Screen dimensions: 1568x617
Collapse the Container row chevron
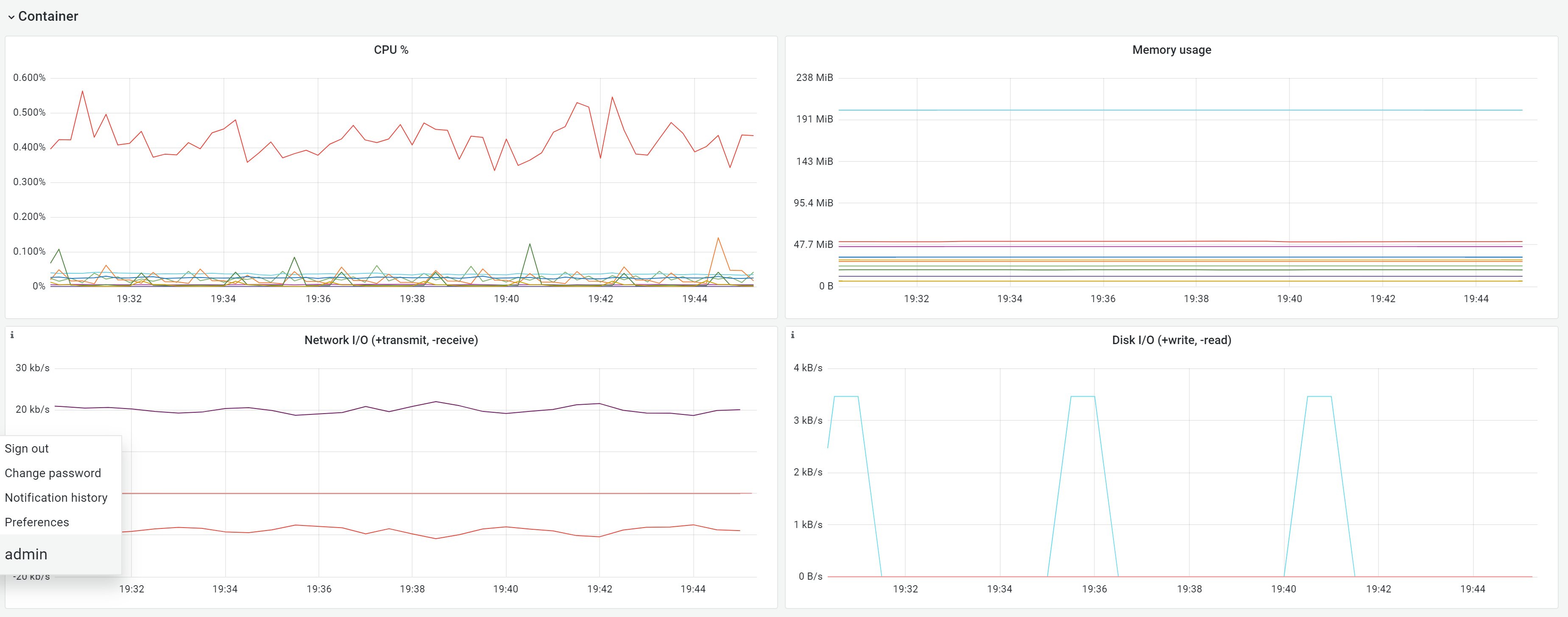11,17
